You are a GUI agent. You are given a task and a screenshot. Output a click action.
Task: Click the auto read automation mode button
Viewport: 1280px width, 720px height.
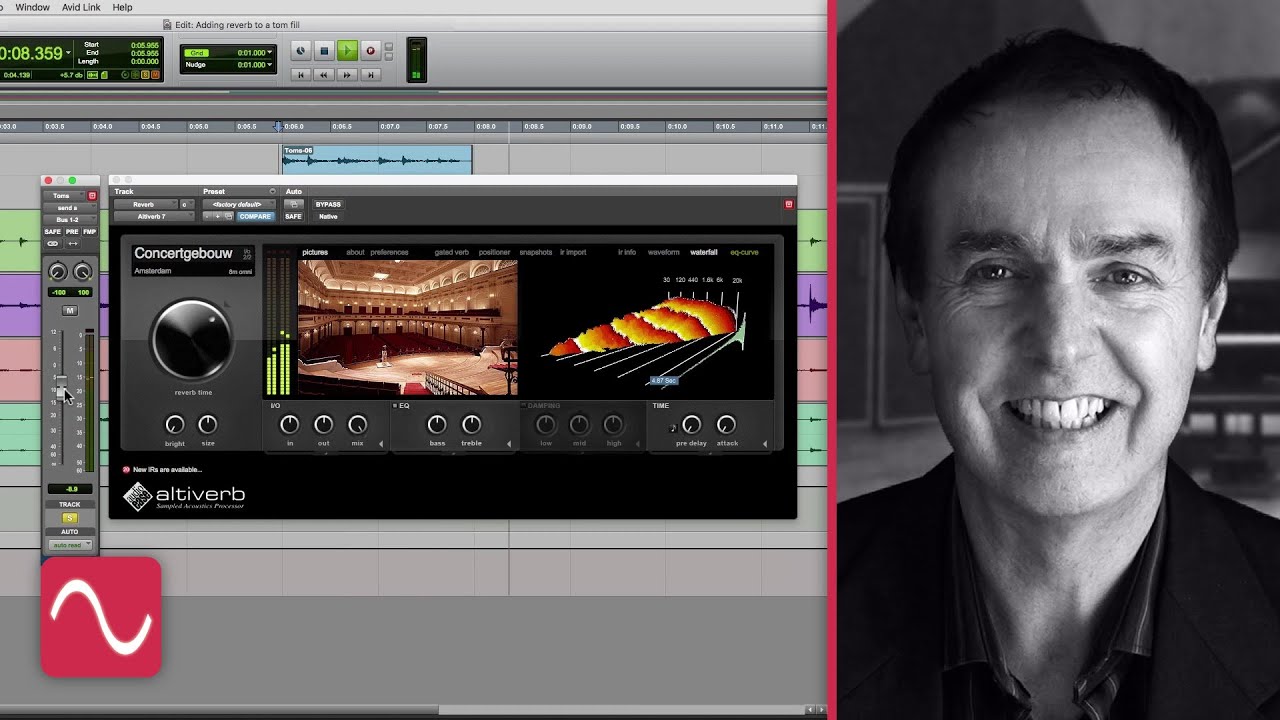70,545
